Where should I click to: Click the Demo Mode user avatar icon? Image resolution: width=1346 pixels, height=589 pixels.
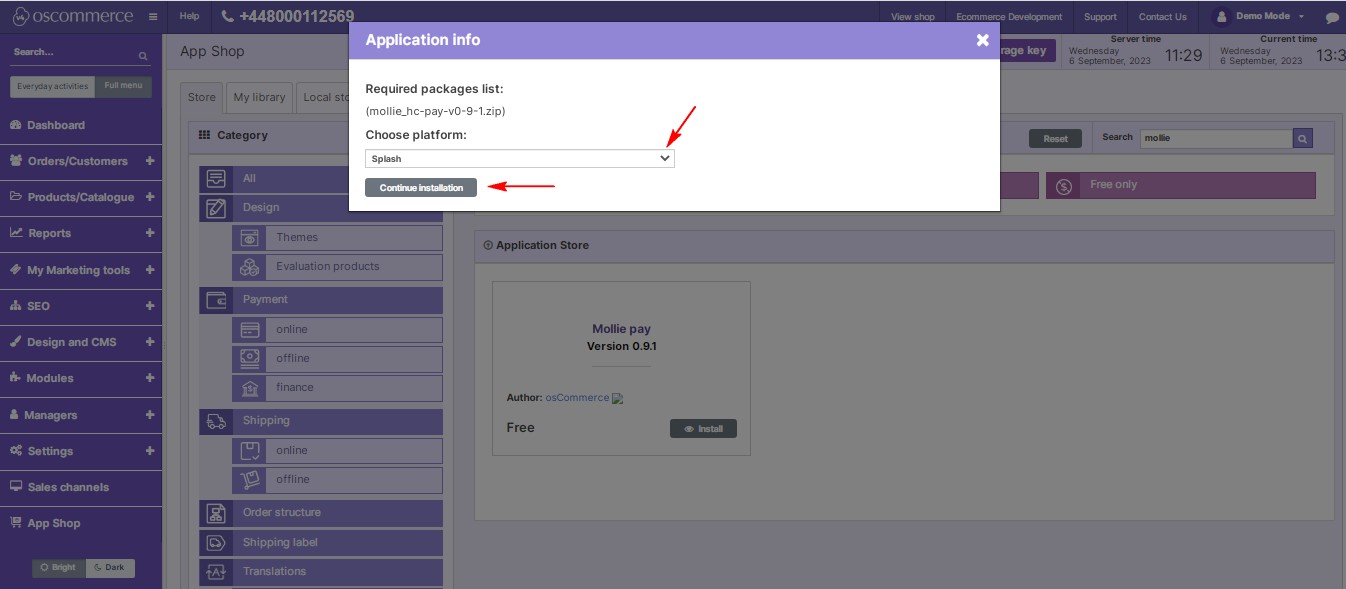(x=1222, y=17)
